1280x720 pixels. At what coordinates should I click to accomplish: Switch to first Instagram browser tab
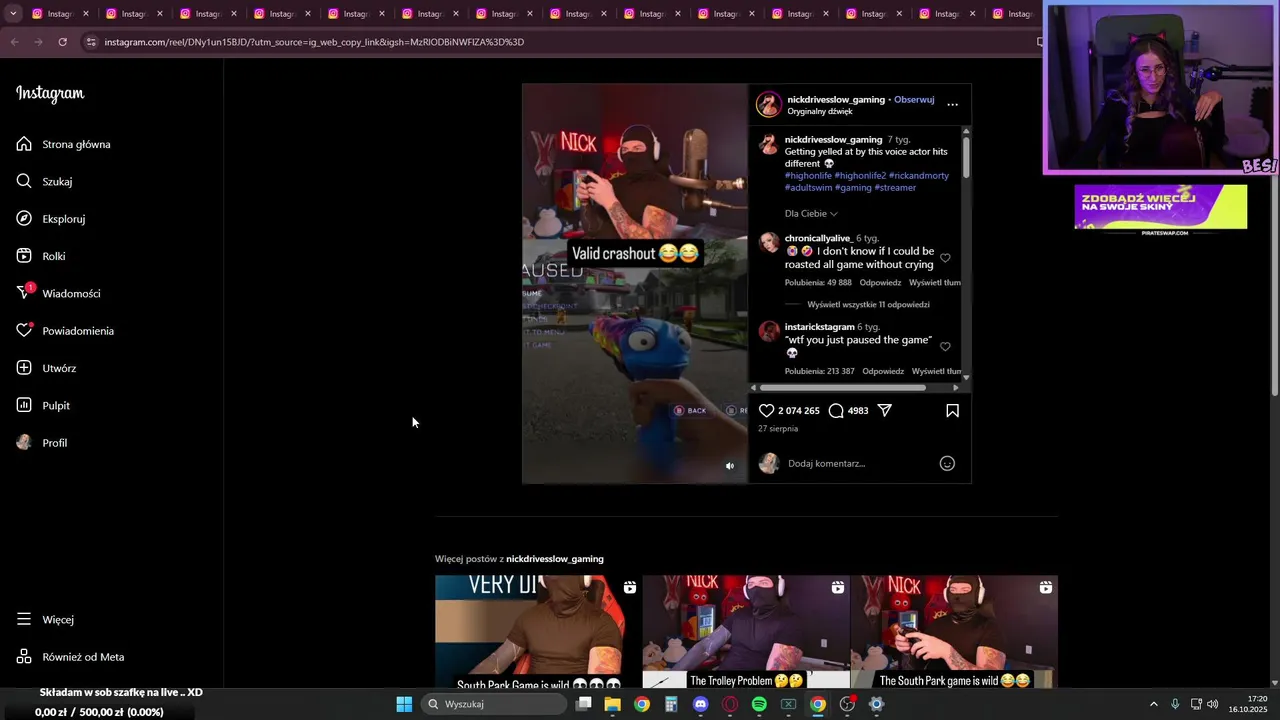pos(61,14)
